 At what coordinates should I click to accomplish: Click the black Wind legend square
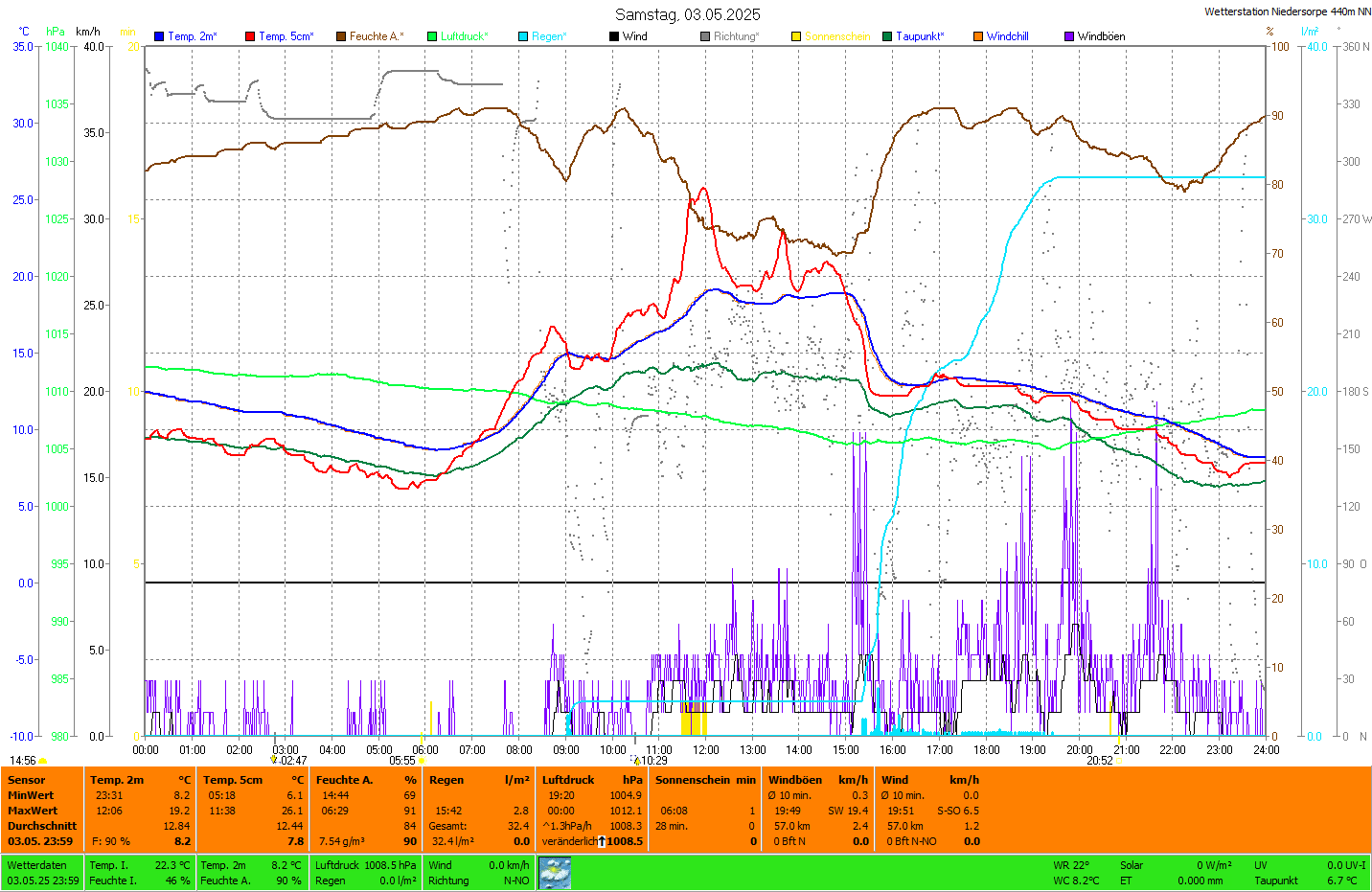tap(614, 36)
